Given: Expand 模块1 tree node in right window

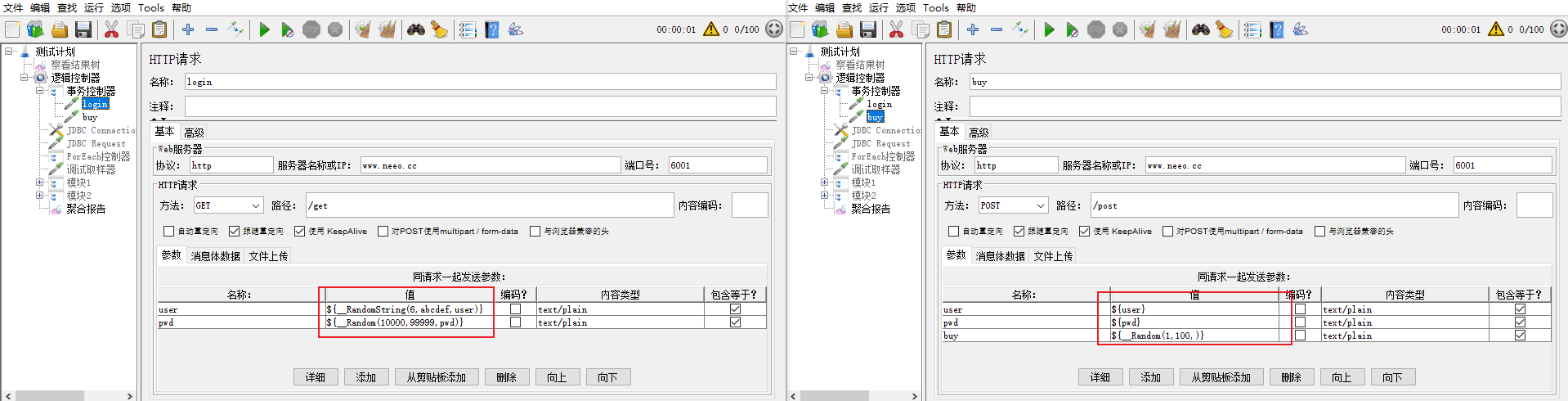Looking at the screenshot, I should (825, 182).
